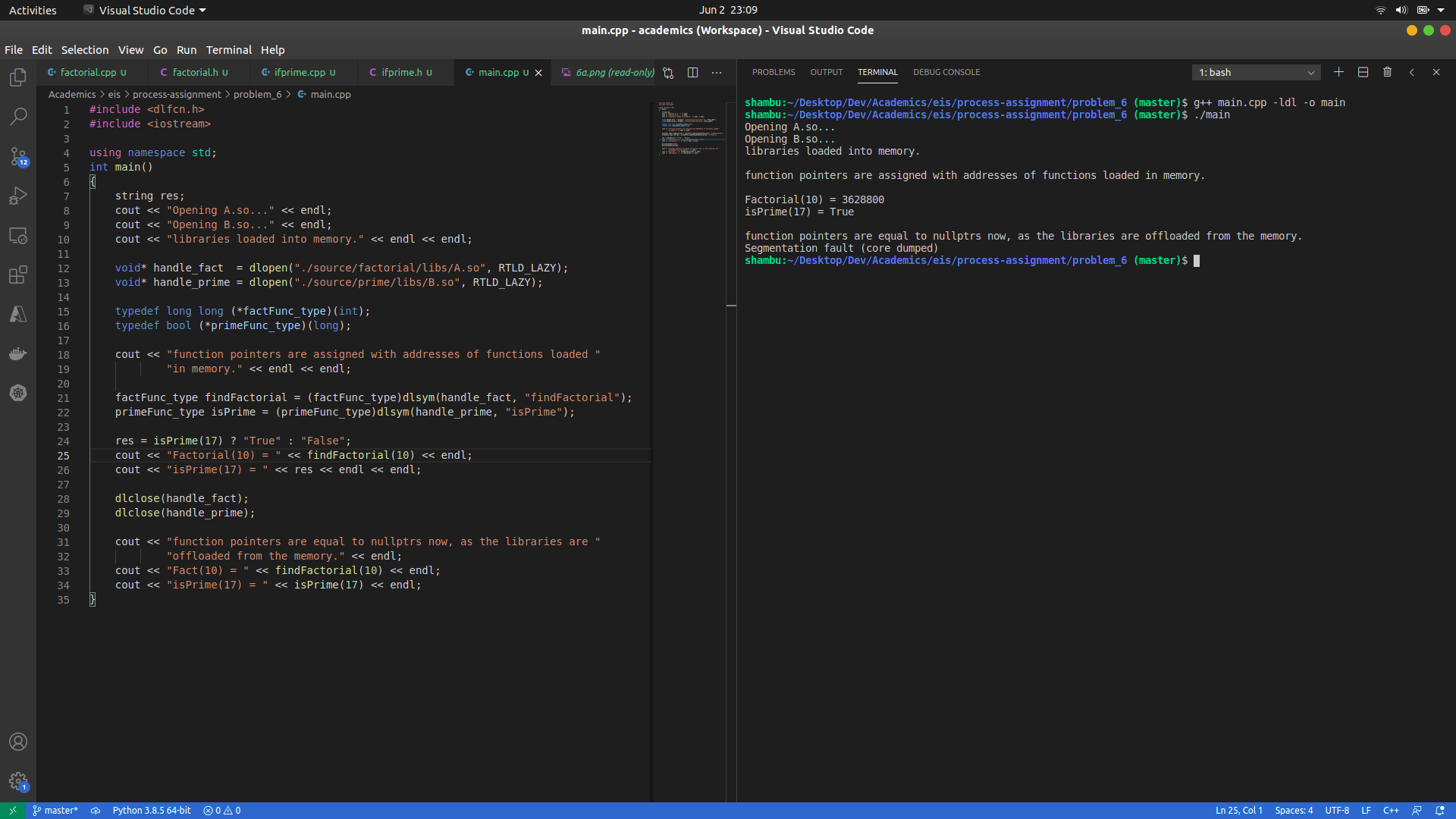Click the Academics breadcrumb segment

[x=72, y=95]
